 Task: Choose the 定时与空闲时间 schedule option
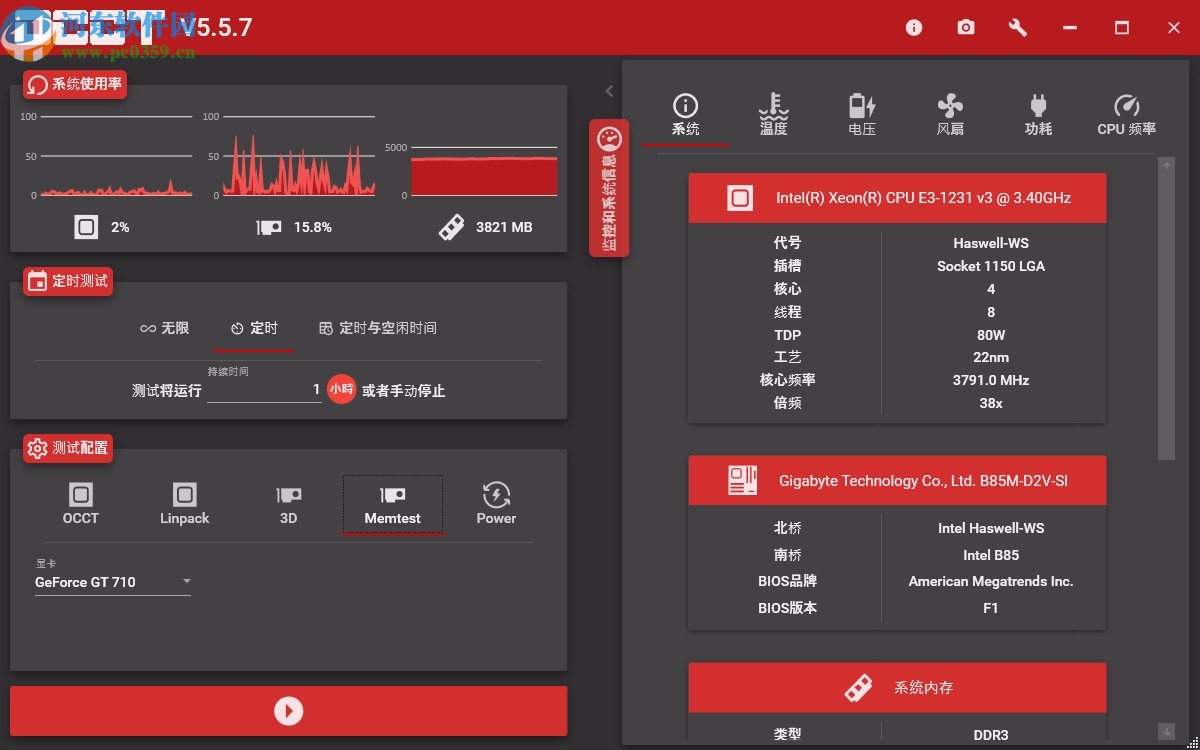pyautogui.click(x=378, y=328)
